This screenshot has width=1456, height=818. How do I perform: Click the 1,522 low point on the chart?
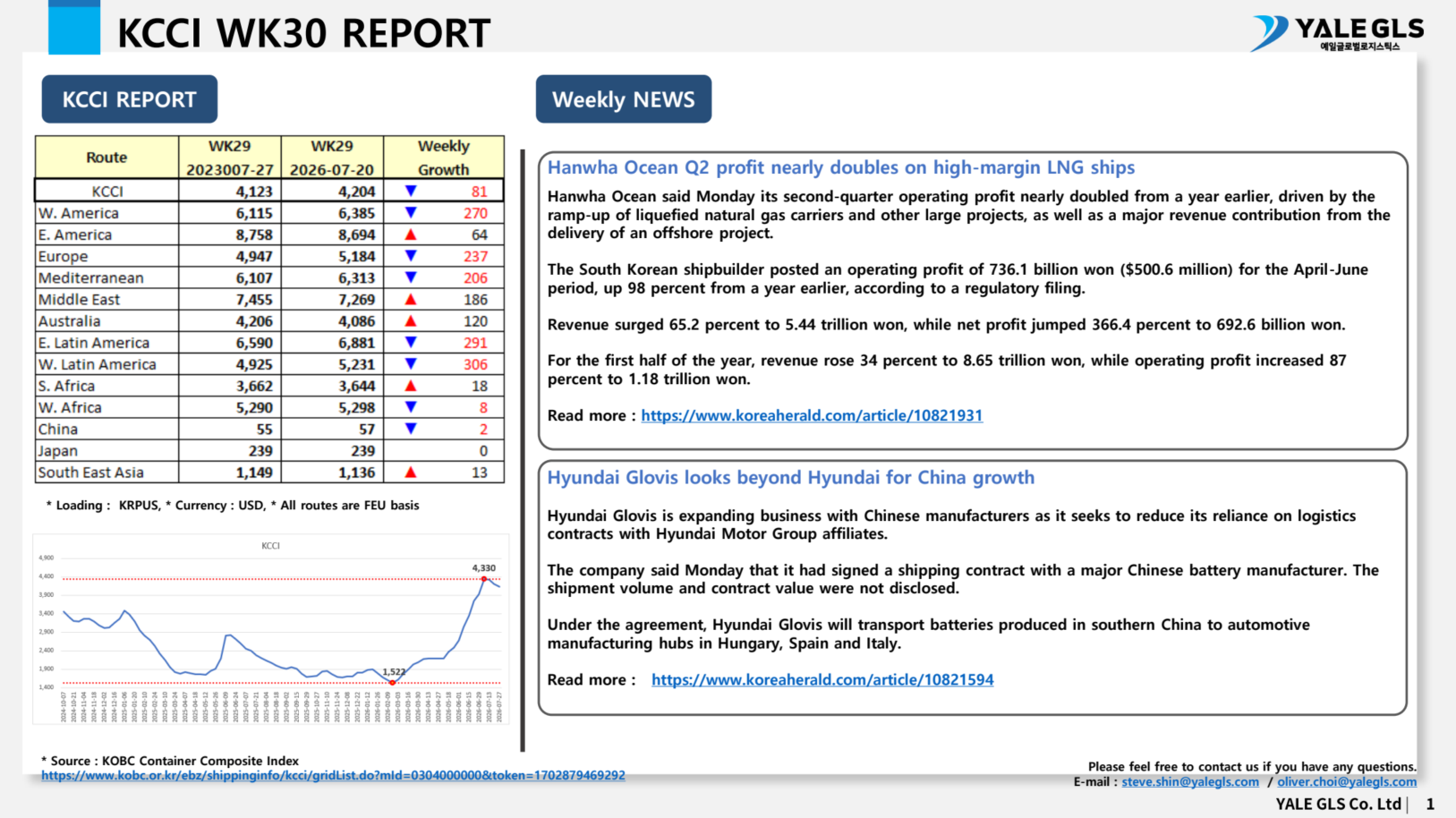(392, 683)
